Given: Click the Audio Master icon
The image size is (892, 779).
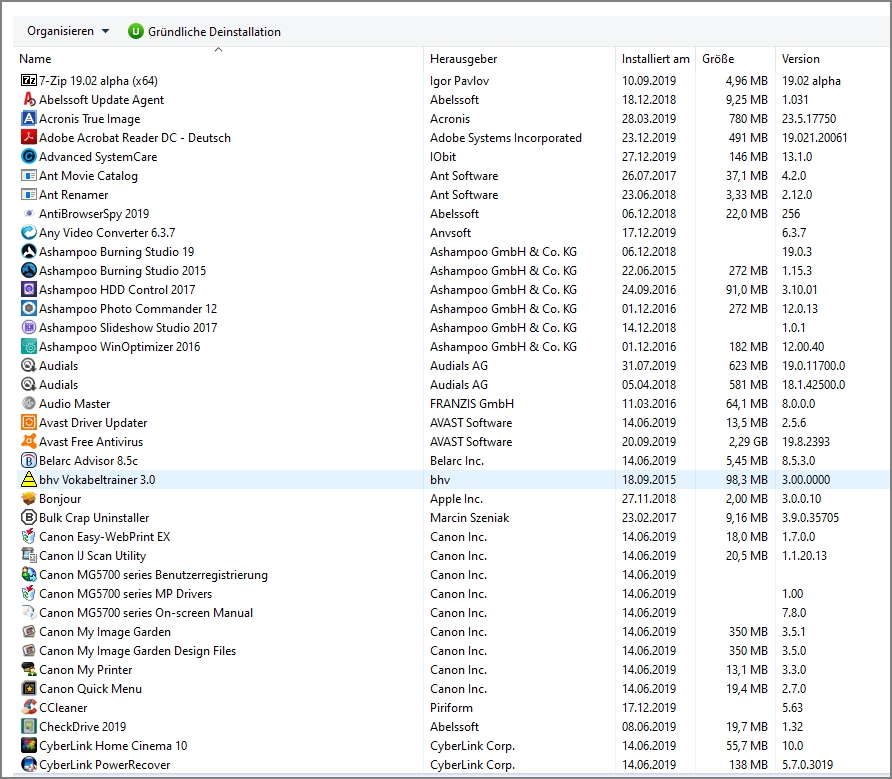Looking at the screenshot, I should click(x=28, y=403).
